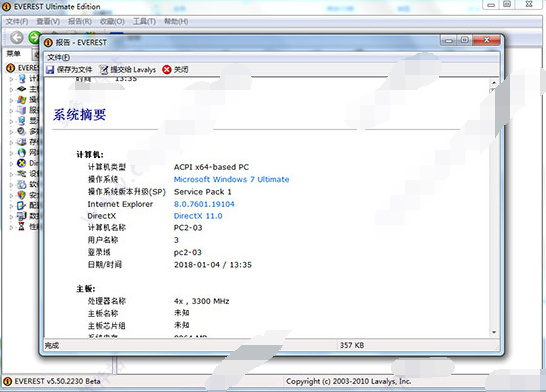546x392 pixels.
Task: Open the 查看(V) view menu
Action: click(x=48, y=22)
